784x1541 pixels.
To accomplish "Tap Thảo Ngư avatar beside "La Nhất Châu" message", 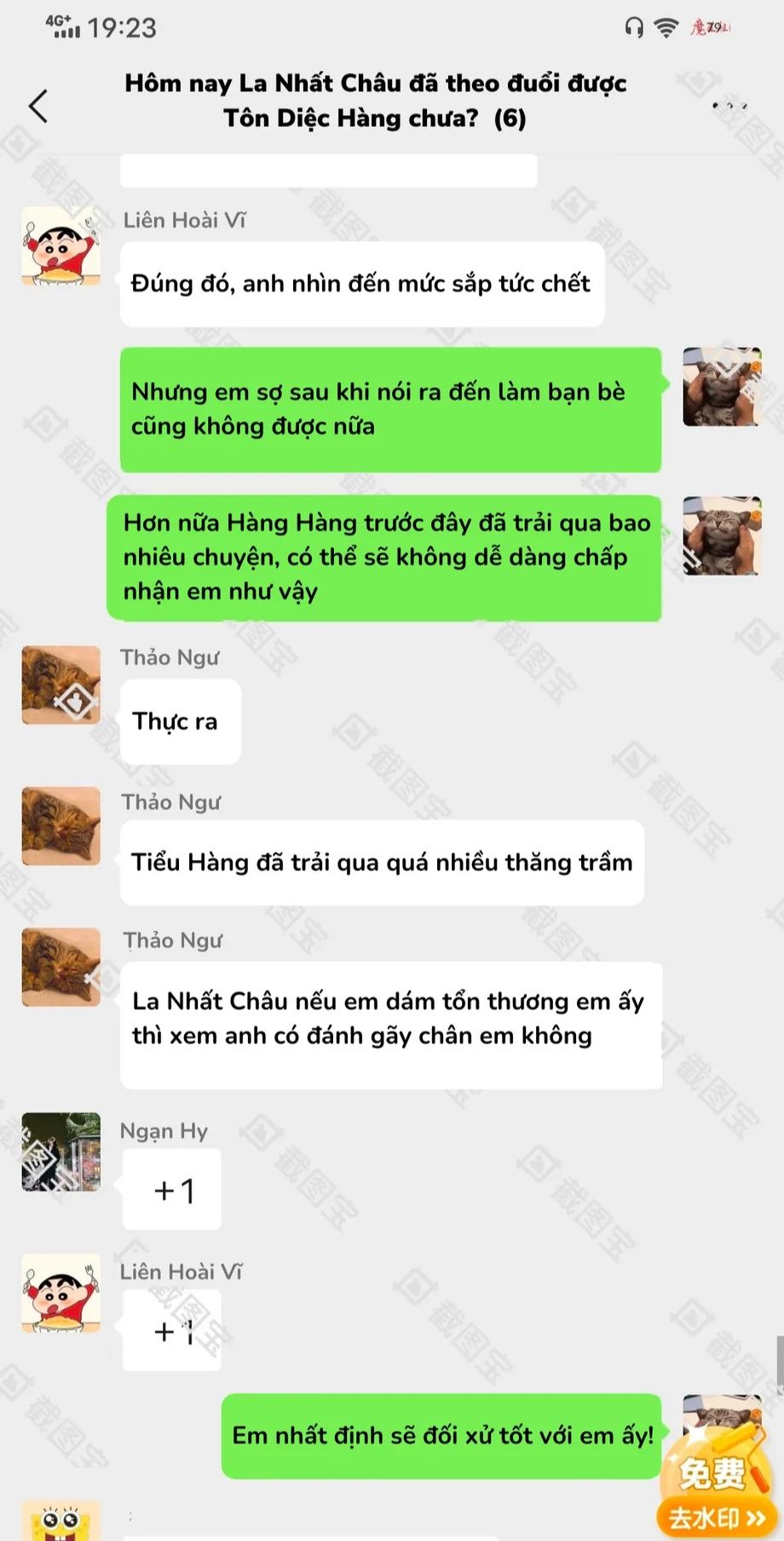I will pyautogui.click(x=61, y=967).
